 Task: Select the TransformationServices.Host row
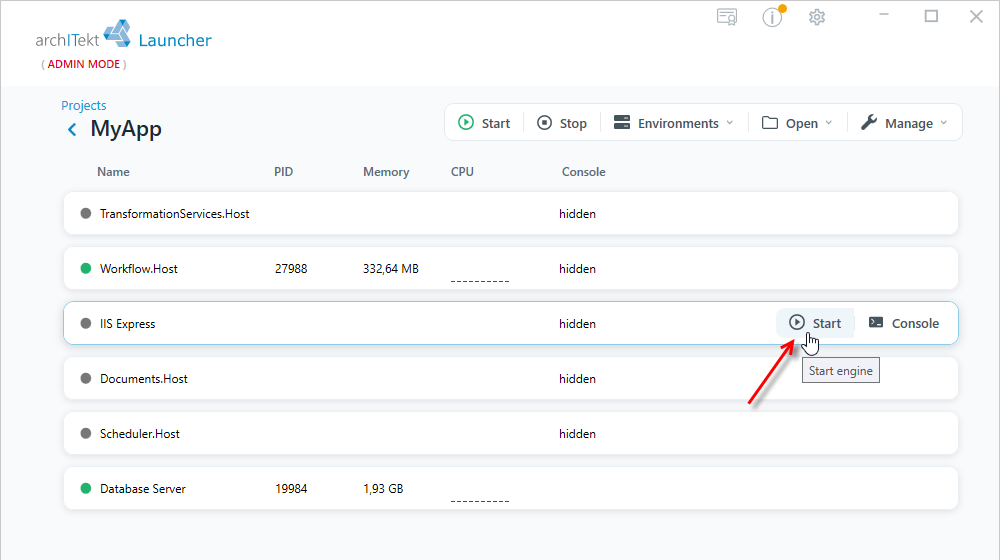(511, 214)
